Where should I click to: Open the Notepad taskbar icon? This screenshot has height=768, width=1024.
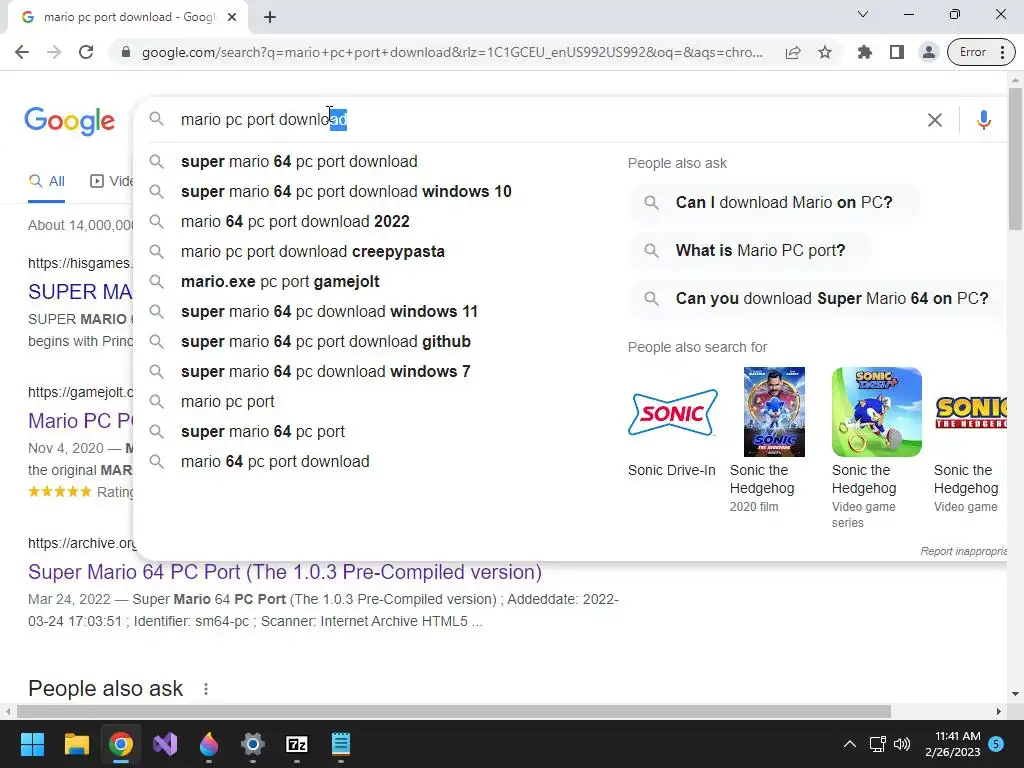click(x=341, y=744)
